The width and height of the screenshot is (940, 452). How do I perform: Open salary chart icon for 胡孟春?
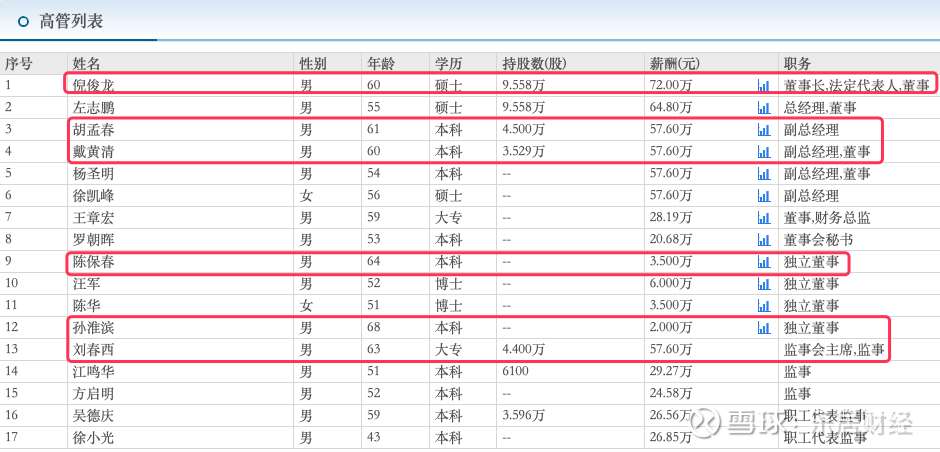coord(763,129)
